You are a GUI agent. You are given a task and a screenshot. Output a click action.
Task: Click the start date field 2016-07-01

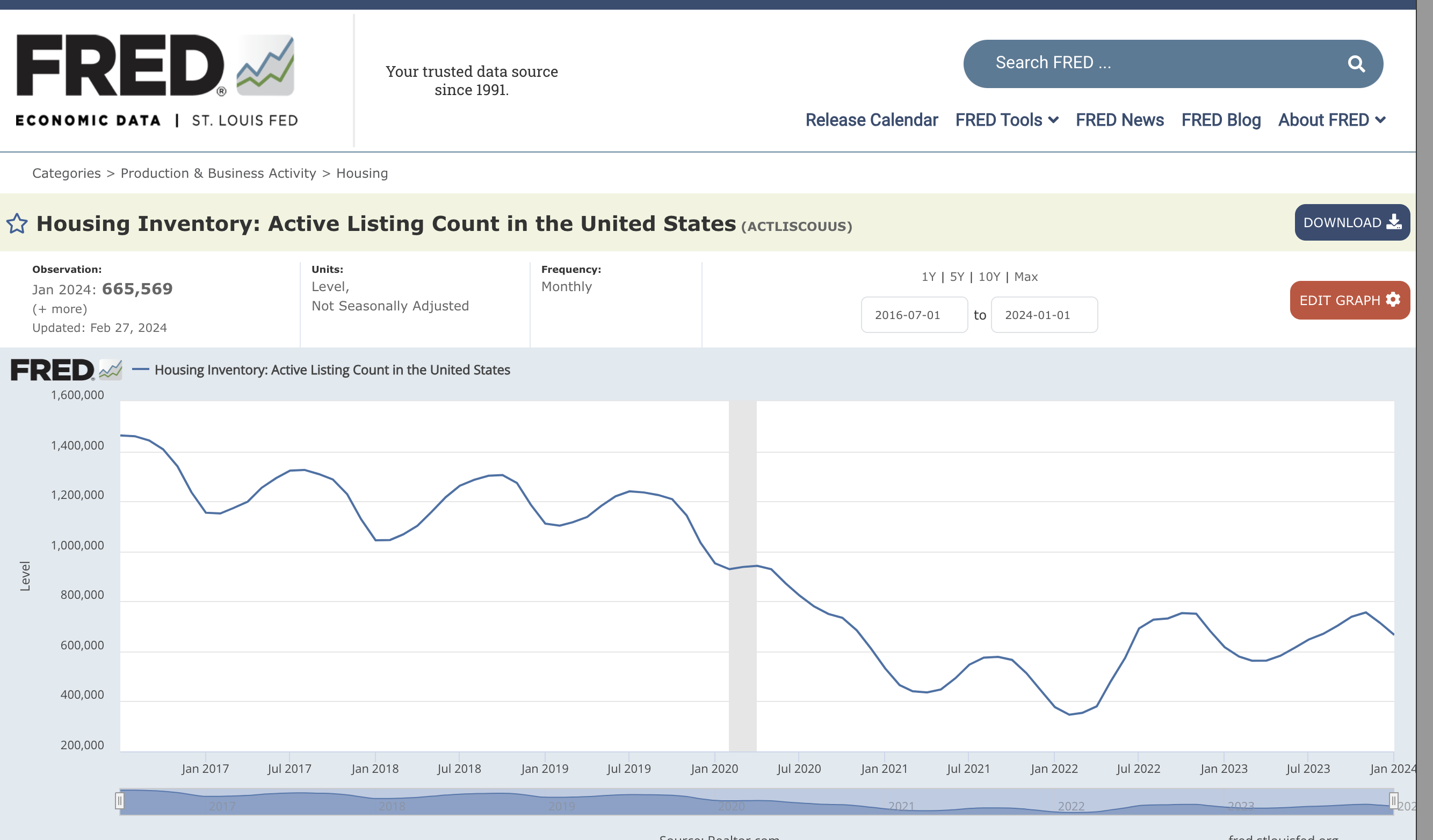[x=914, y=315]
